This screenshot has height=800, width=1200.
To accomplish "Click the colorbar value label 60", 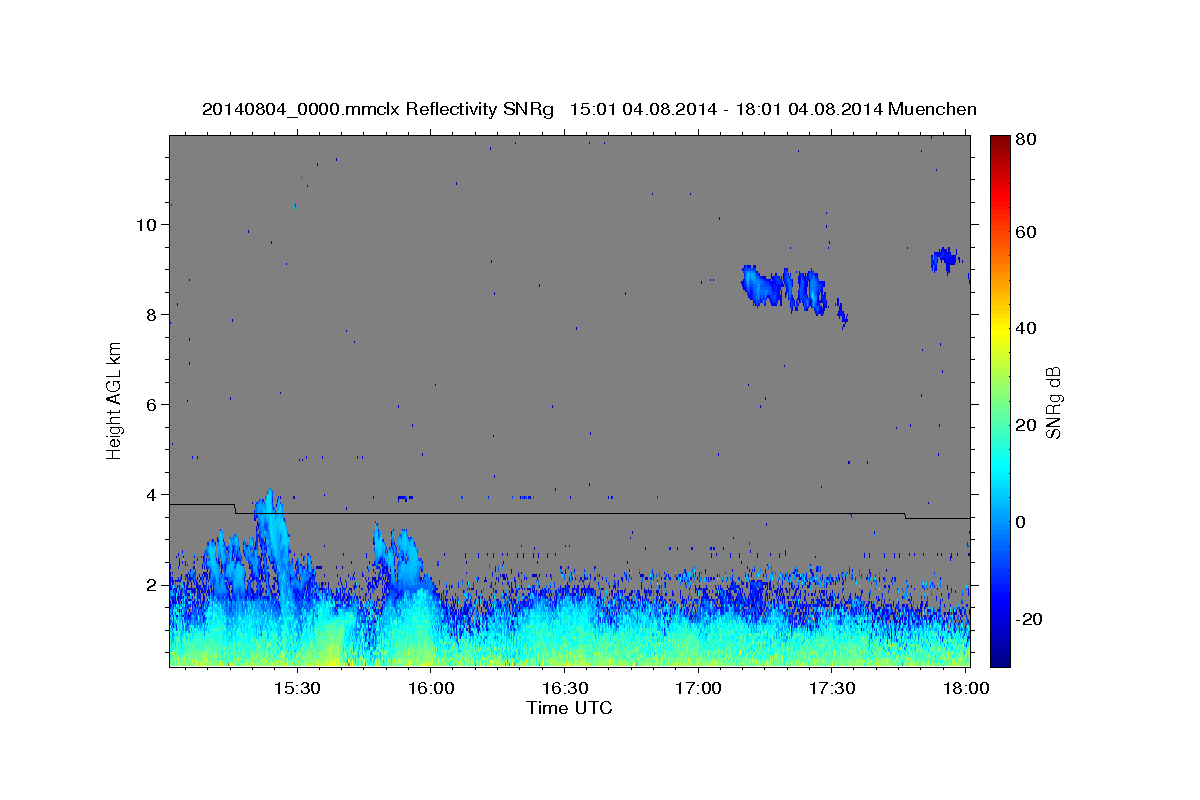I will [x=1027, y=232].
